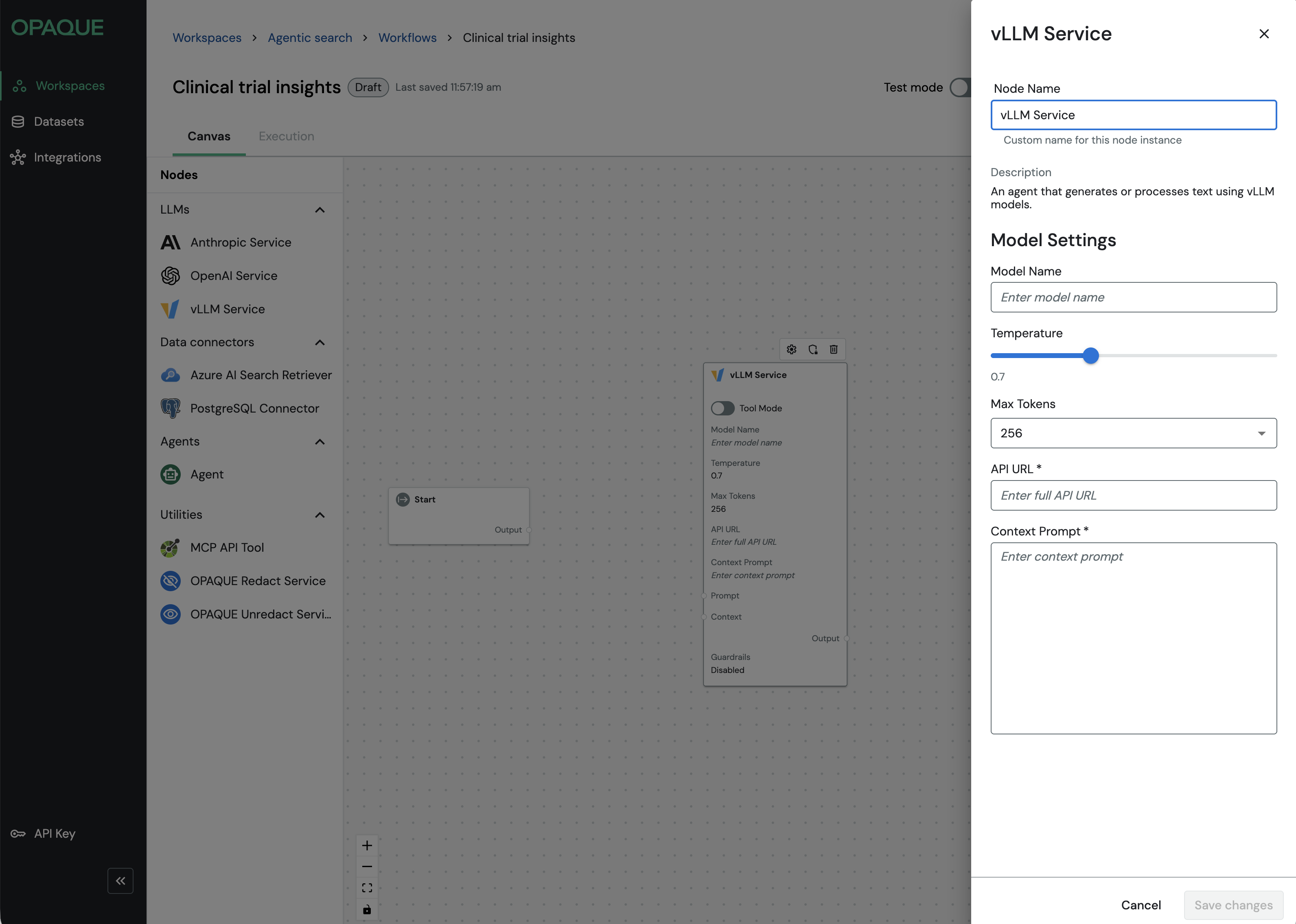Pick the PostgreSQL Connector elephant icon

click(170, 408)
